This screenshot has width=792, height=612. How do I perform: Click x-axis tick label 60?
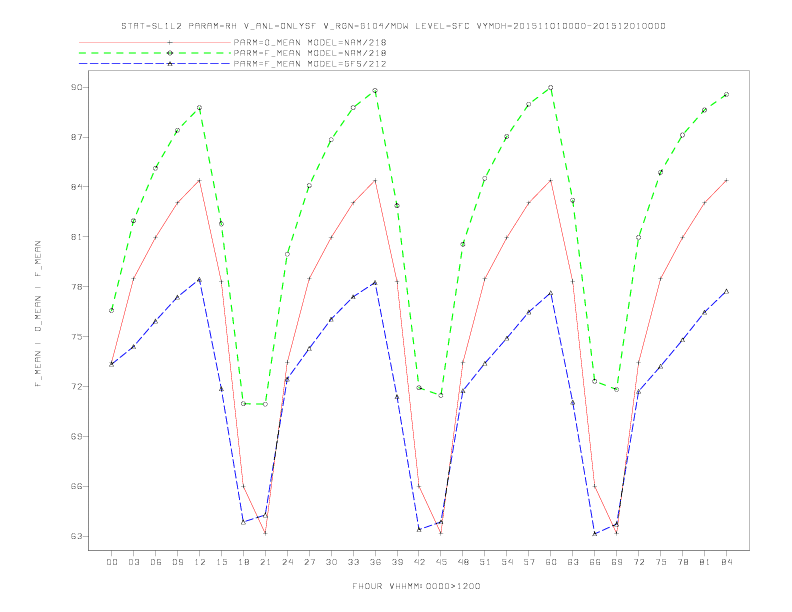(551, 562)
